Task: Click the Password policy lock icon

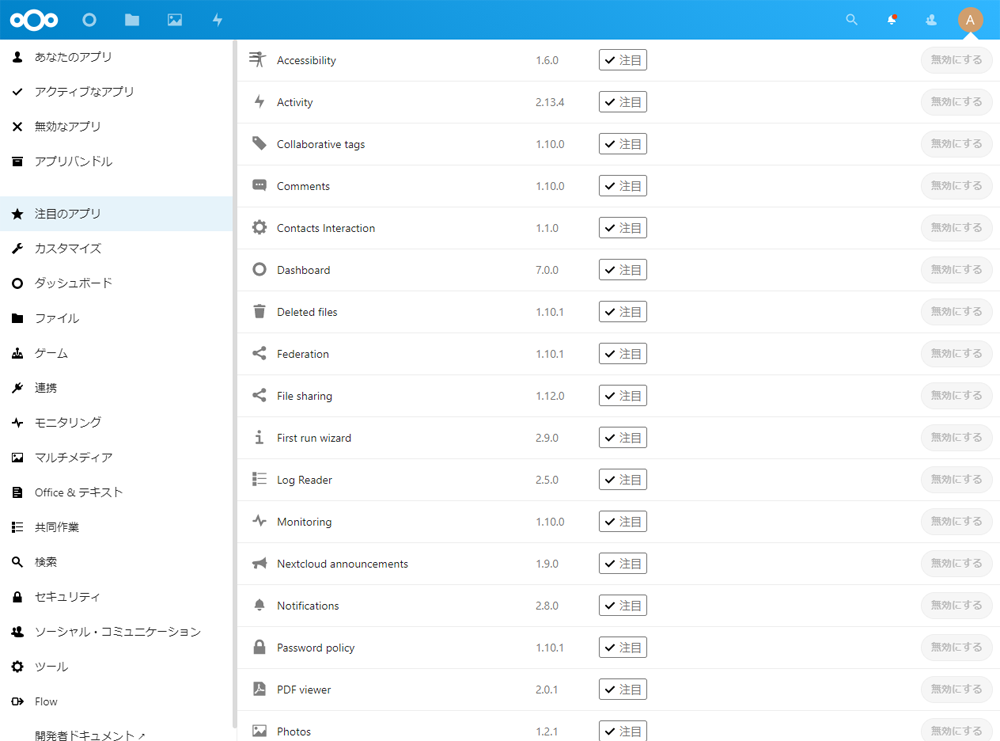Action: [259, 647]
